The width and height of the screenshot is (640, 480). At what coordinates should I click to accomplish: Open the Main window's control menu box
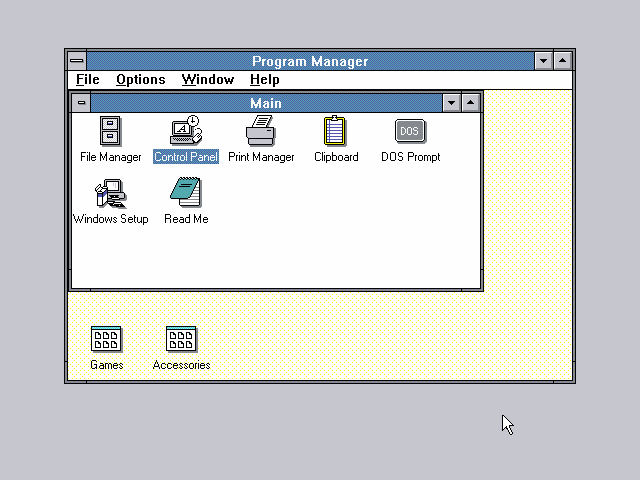point(81,103)
